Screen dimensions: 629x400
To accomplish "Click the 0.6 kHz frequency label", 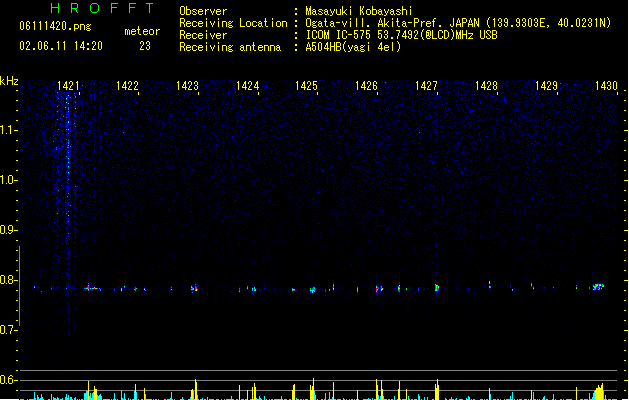I will pyautogui.click(x=8, y=380).
